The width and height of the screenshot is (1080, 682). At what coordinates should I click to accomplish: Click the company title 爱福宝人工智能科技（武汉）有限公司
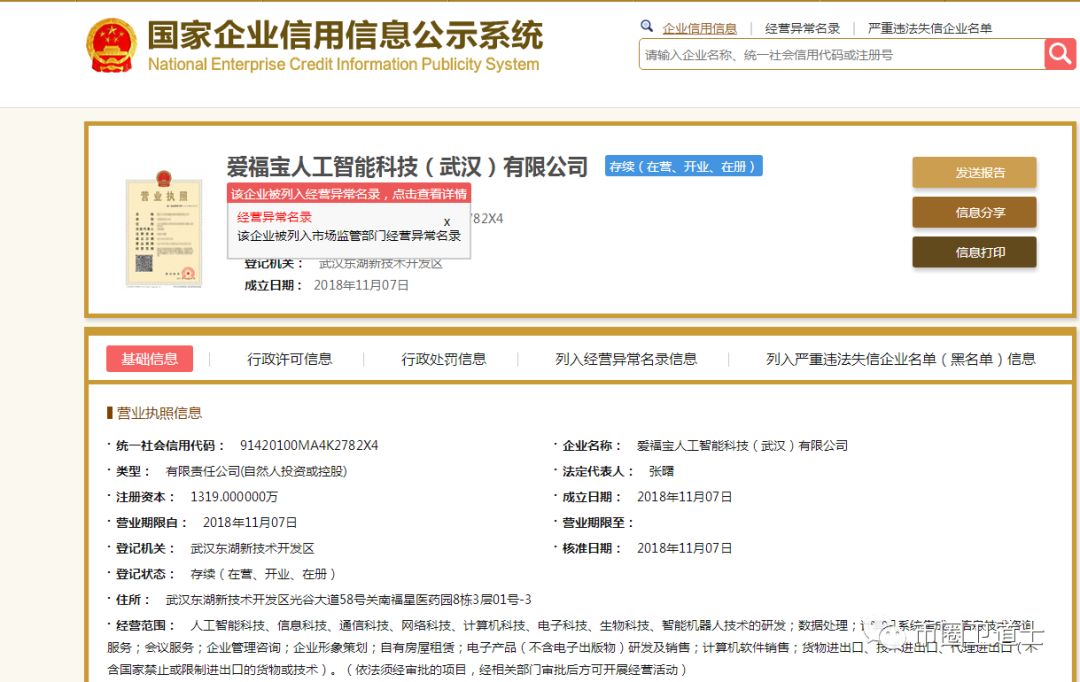coord(407,167)
